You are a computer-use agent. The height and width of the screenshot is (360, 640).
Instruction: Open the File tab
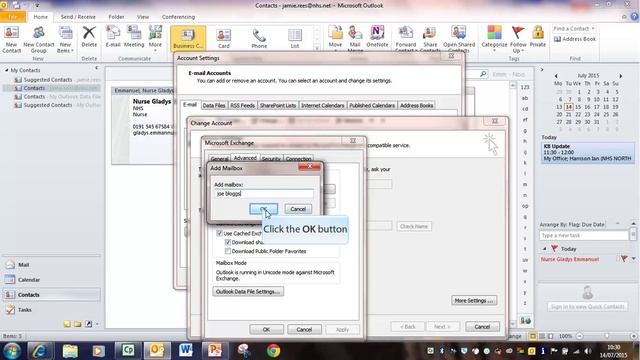tap(13, 17)
